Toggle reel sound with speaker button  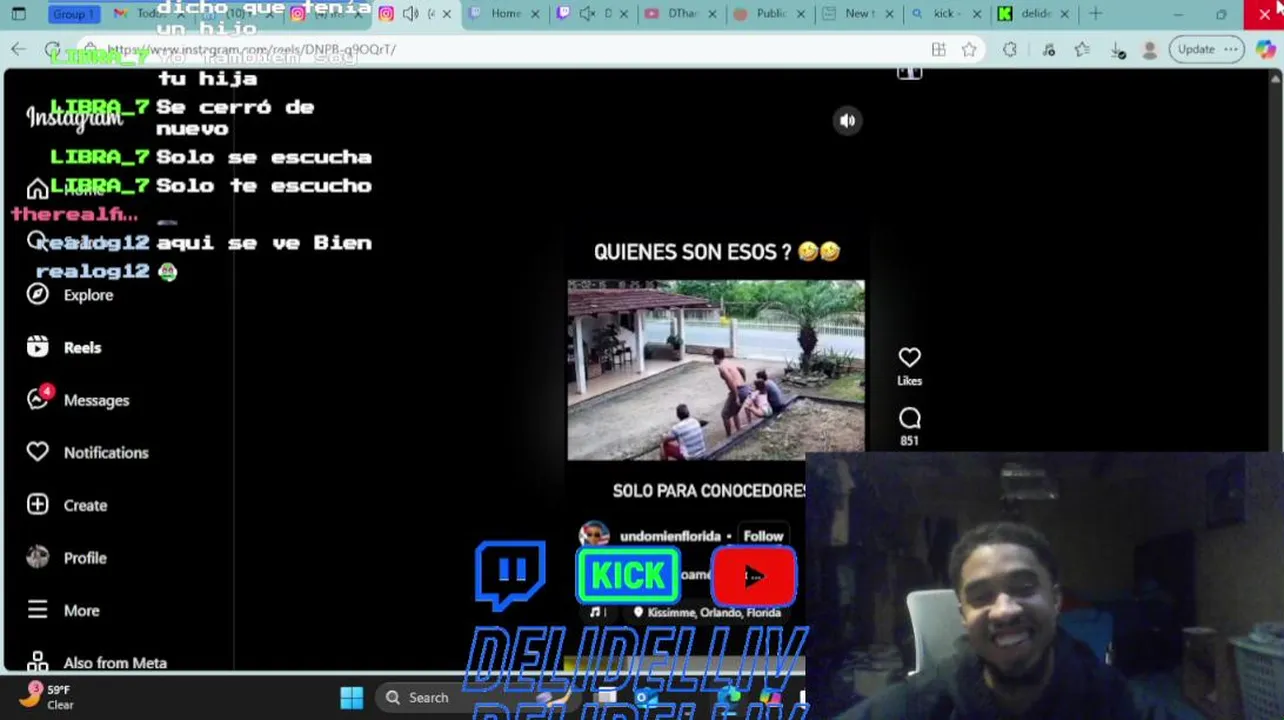pos(847,121)
